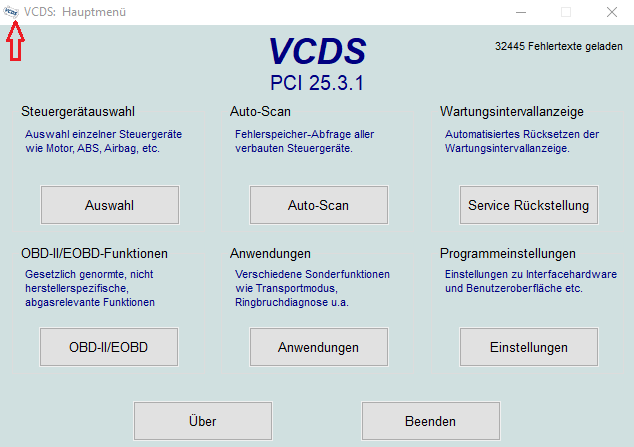This screenshot has height=447, width=634.
Task: Open the Anwendungen button
Action: [319, 347]
